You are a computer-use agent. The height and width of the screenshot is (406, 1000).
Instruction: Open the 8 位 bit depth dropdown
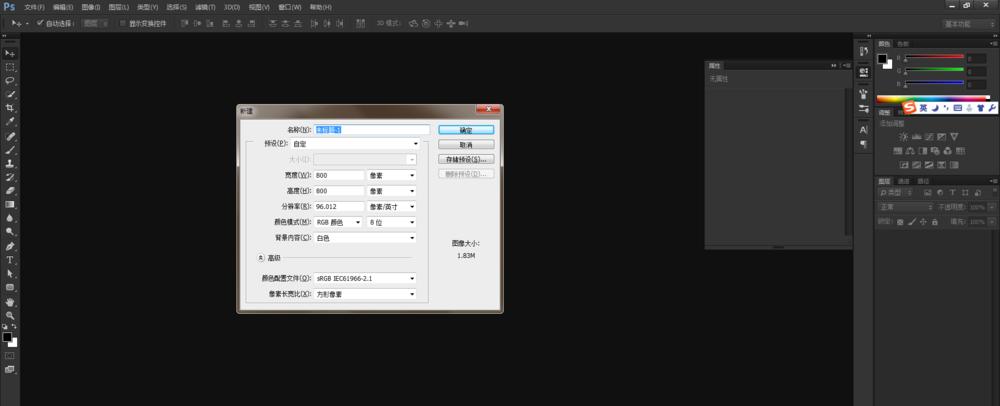point(392,222)
